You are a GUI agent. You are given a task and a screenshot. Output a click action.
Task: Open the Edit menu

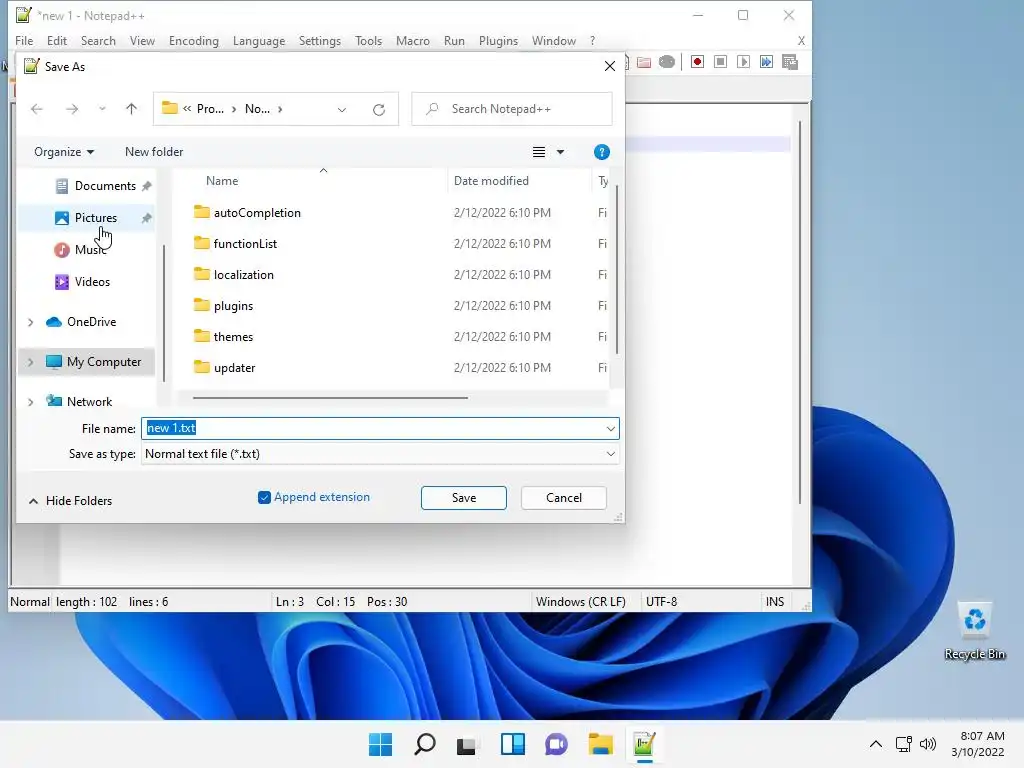(x=57, y=40)
